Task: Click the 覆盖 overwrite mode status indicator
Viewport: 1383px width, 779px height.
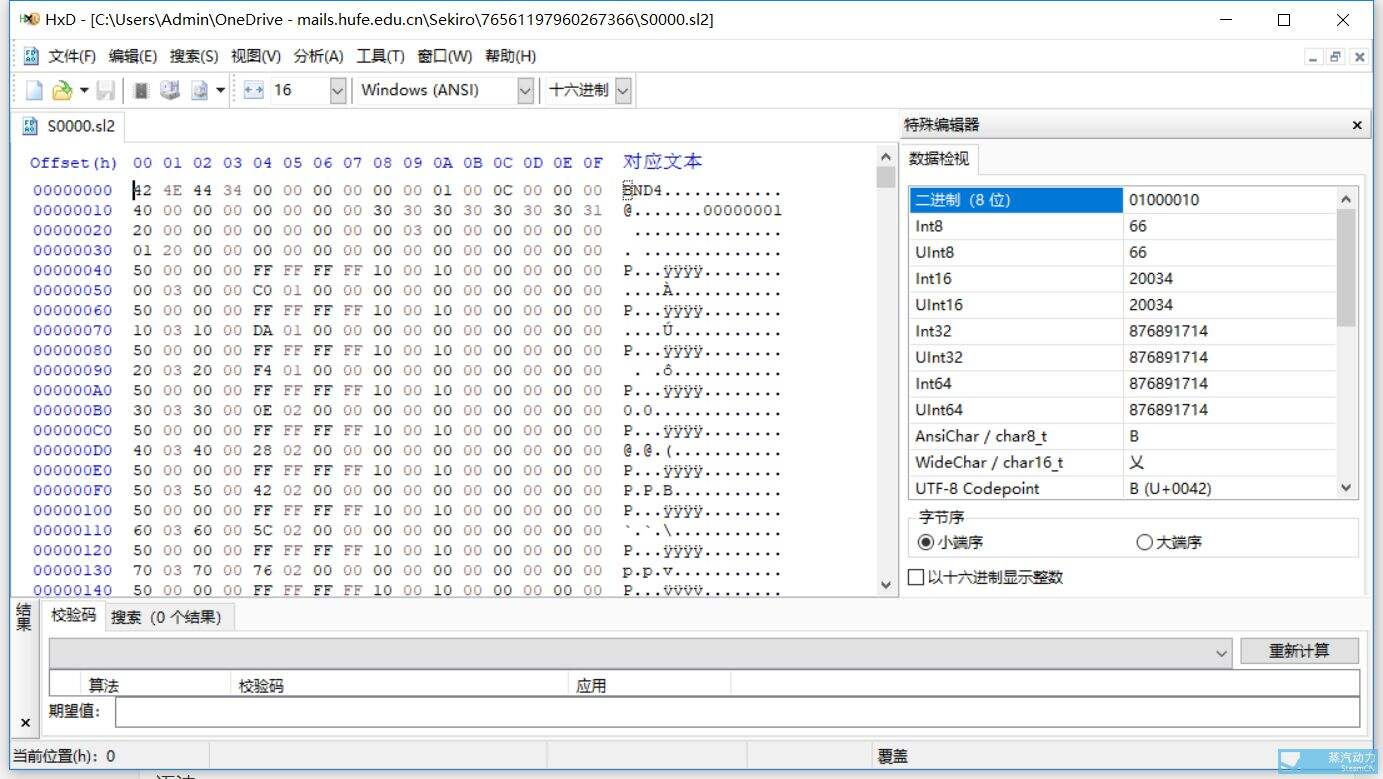Action: coord(893,756)
